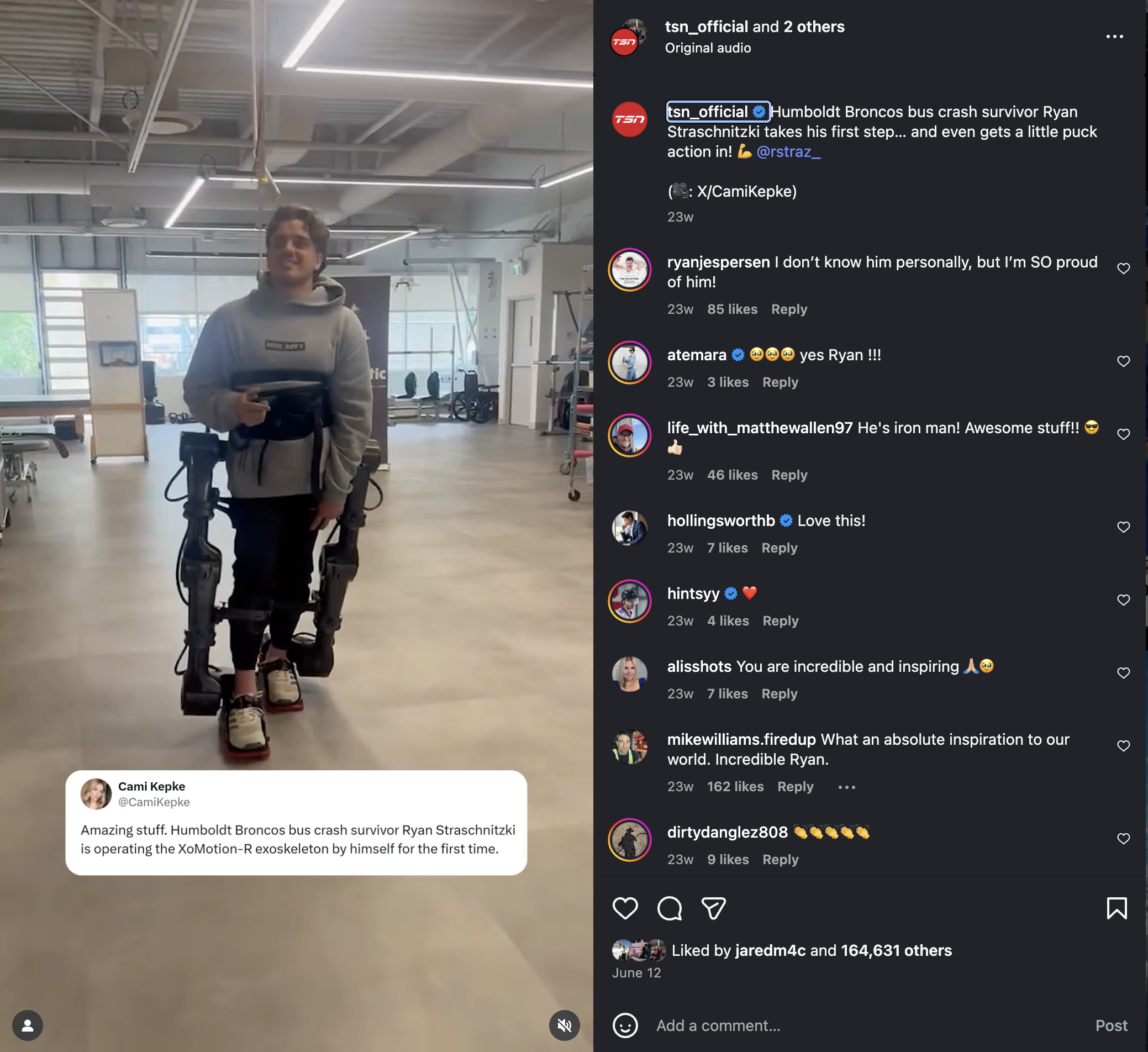View 85 likes on ryanjespersen's comment
The width and height of the screenshot is (1148, 1052).
click(732, 309)
